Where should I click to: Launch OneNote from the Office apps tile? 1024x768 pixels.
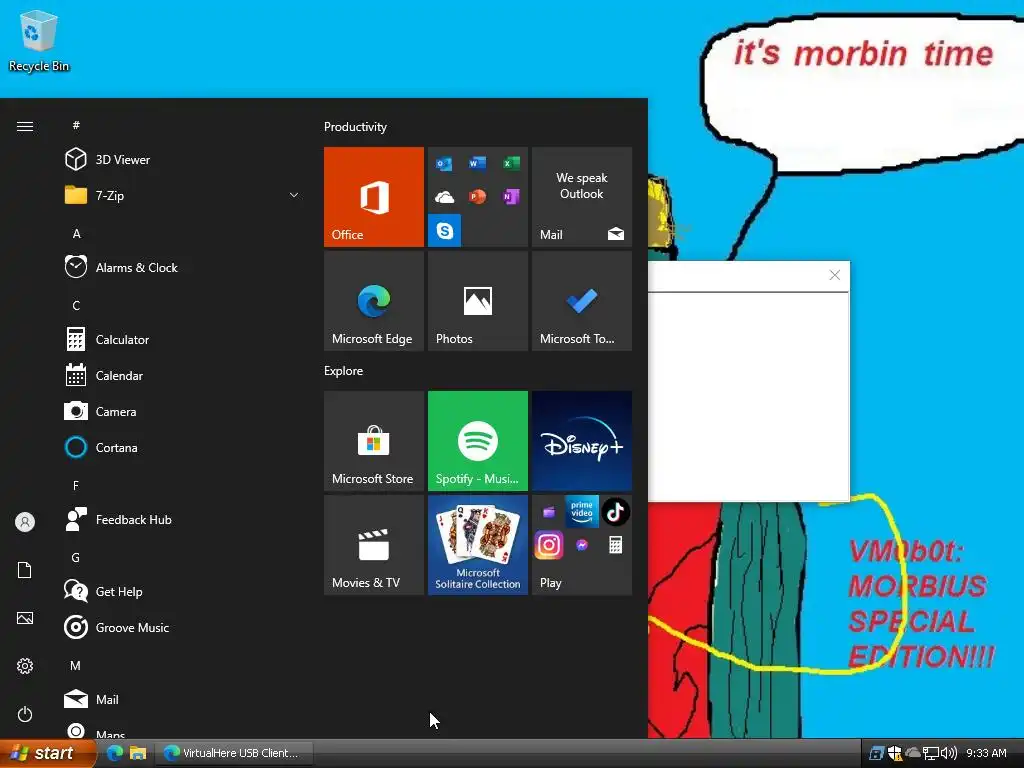(511, 197)
